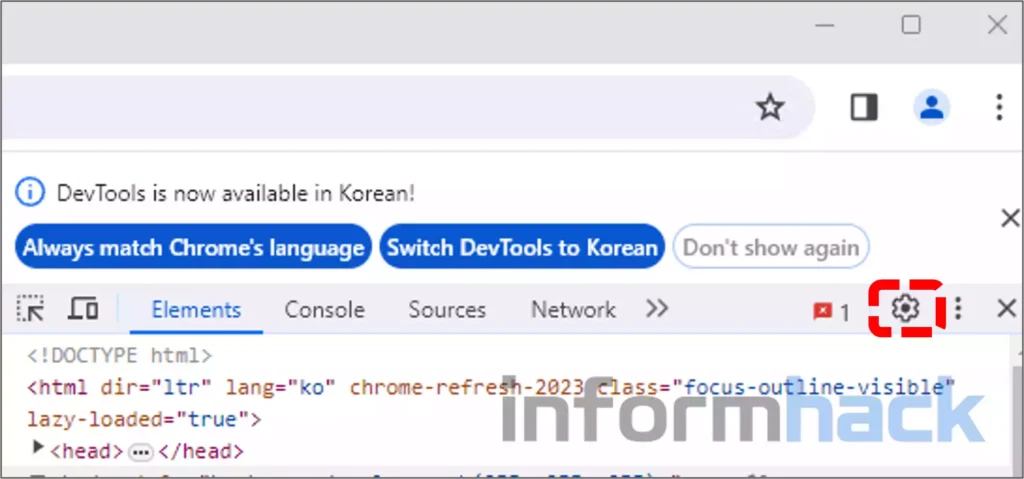Switch to the Network tab
Viewport: 1024px width, 479px height.
(x=573, y=310)
